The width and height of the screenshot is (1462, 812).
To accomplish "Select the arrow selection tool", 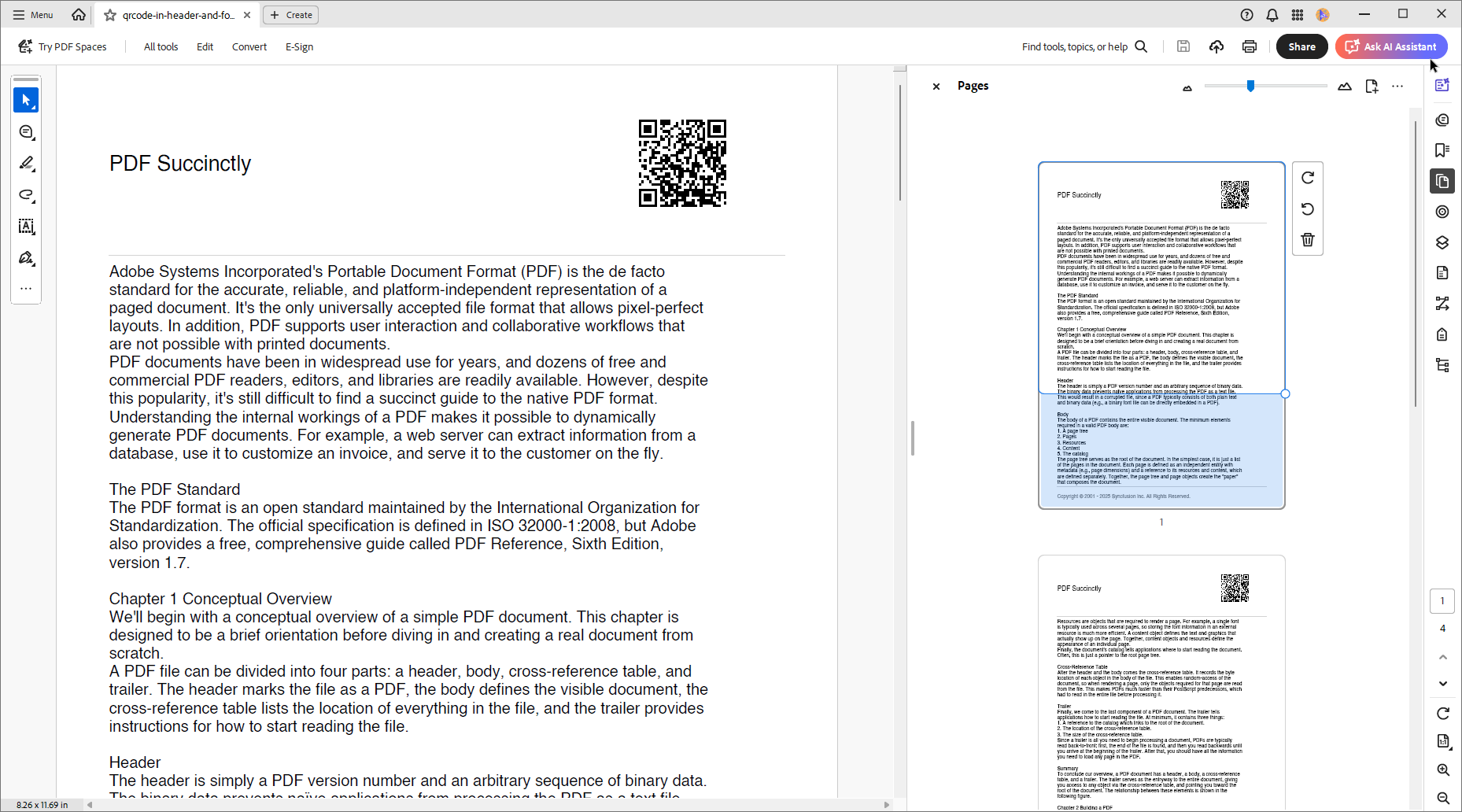I will click(x=26, y=100).
